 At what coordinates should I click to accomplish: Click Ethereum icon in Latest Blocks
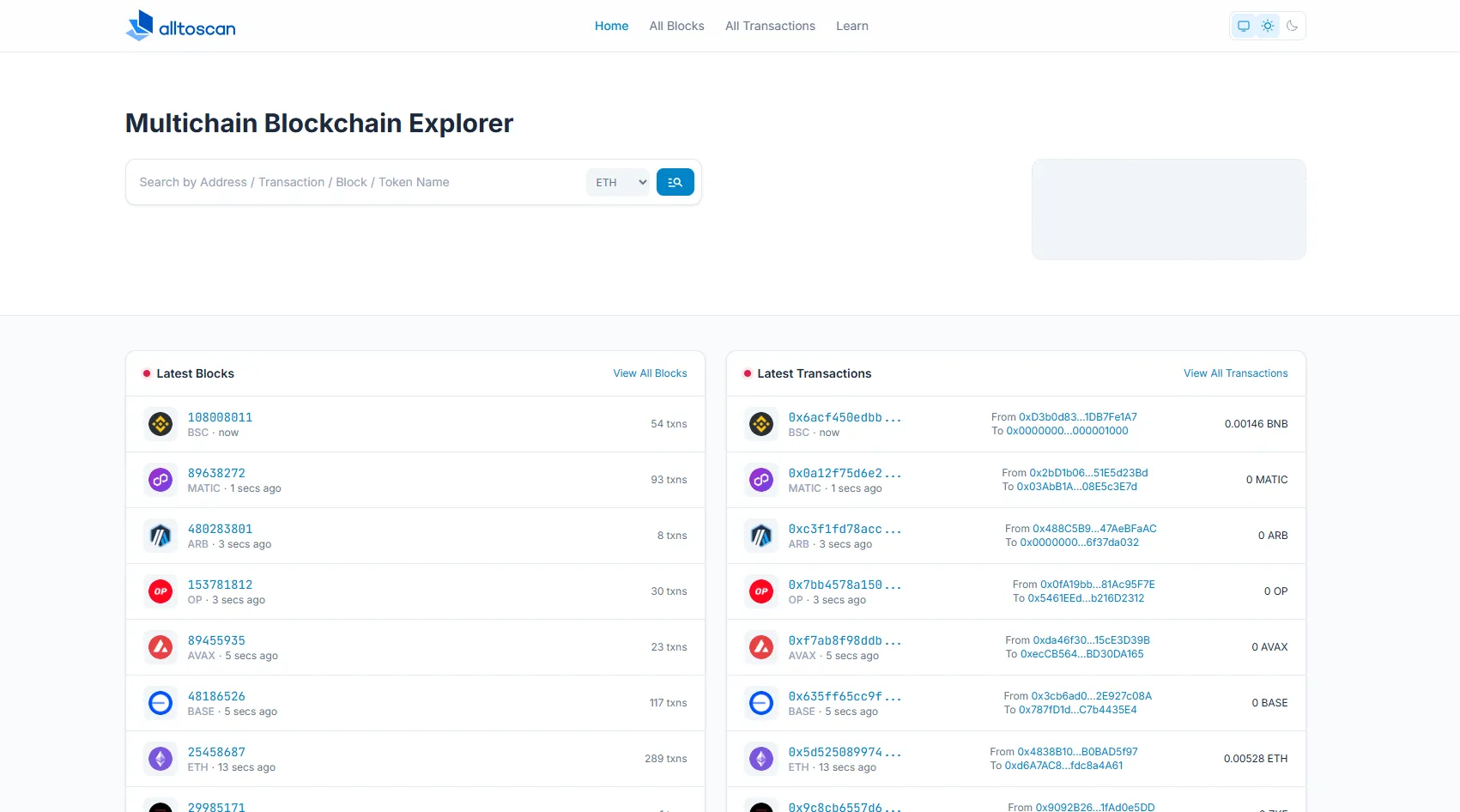point(161,759)
